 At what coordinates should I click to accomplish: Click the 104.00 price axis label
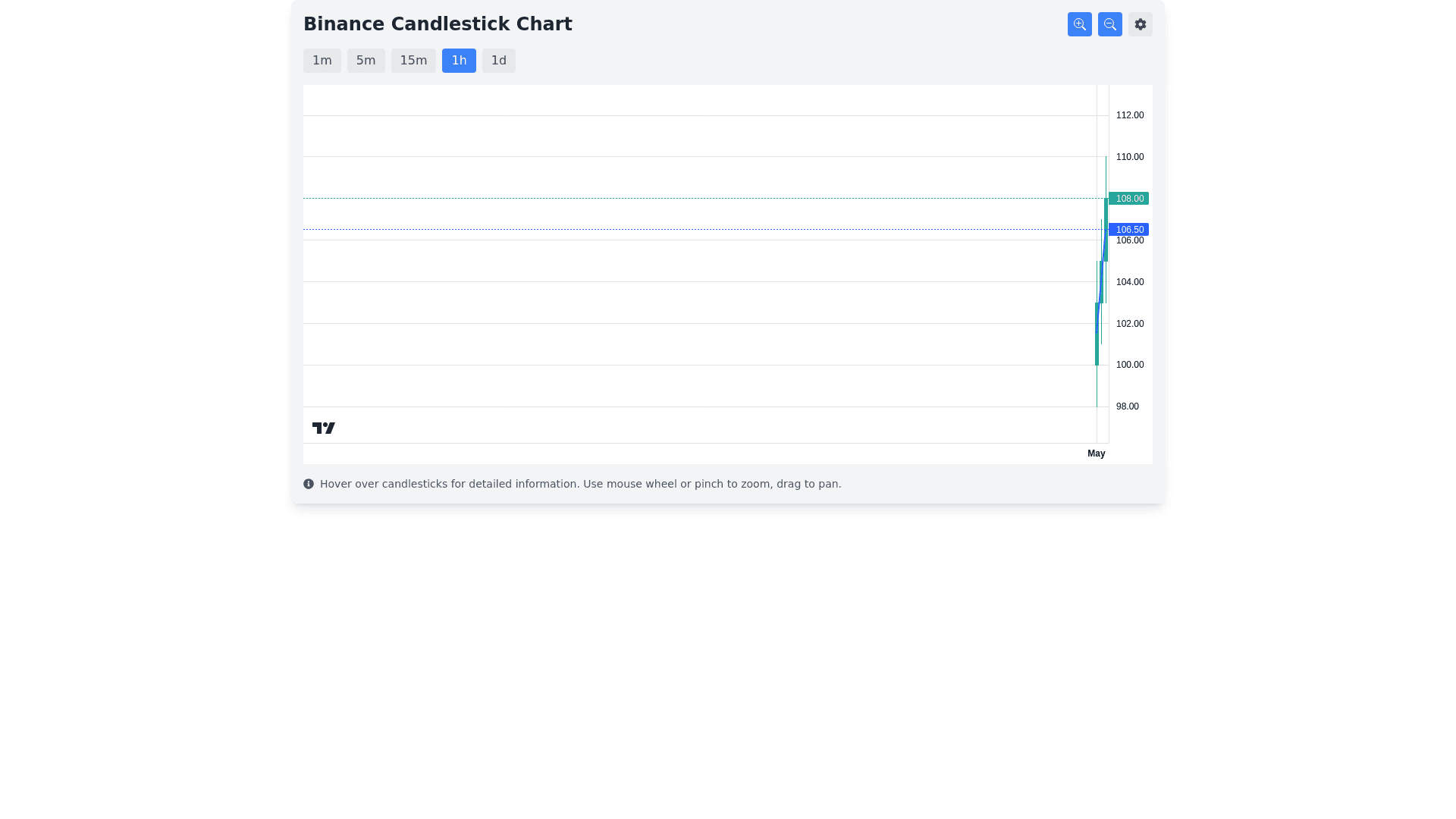pos(1129,282)
